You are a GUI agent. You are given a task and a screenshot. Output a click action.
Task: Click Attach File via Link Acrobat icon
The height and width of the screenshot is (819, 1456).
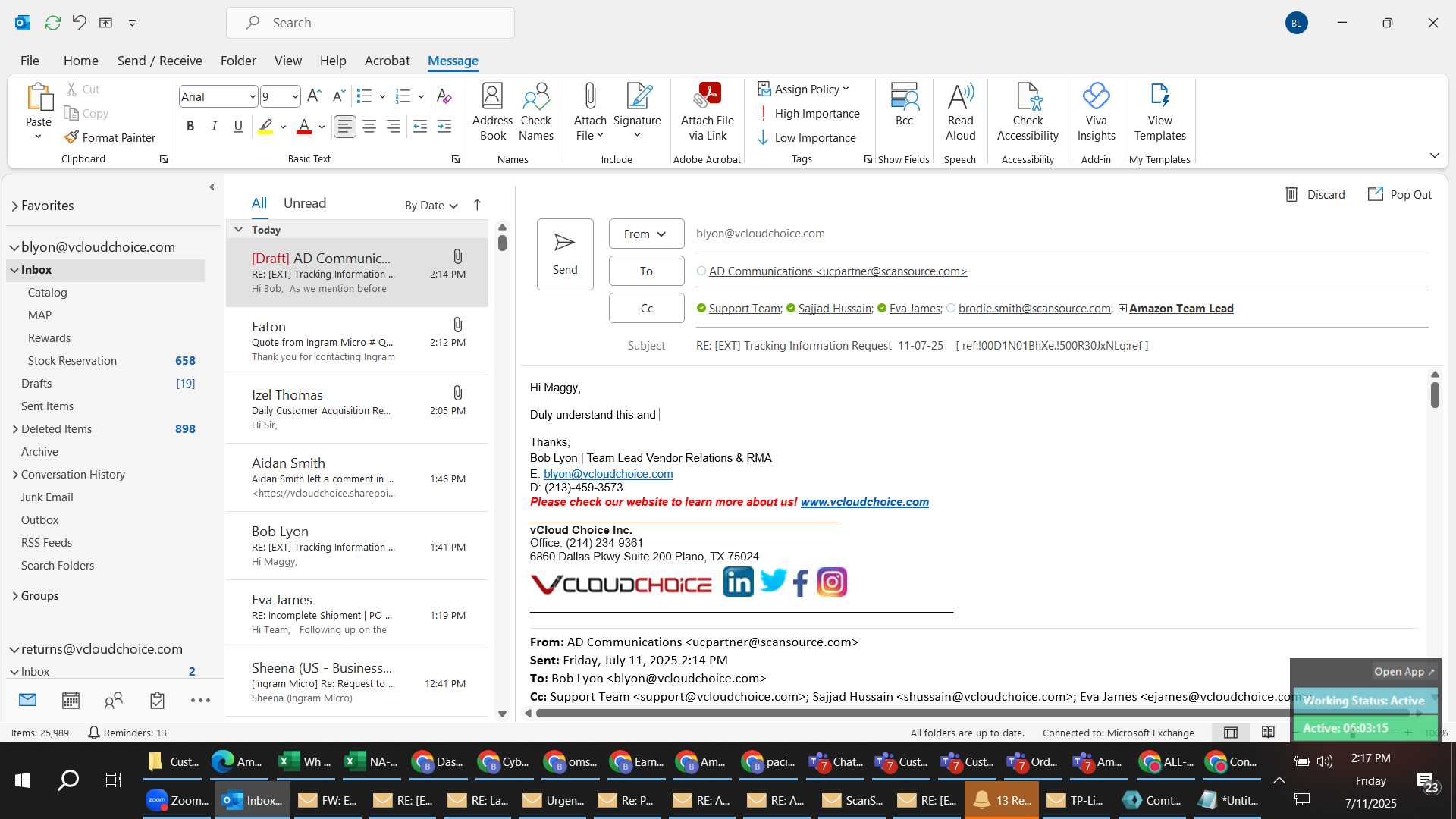(708, 111)
